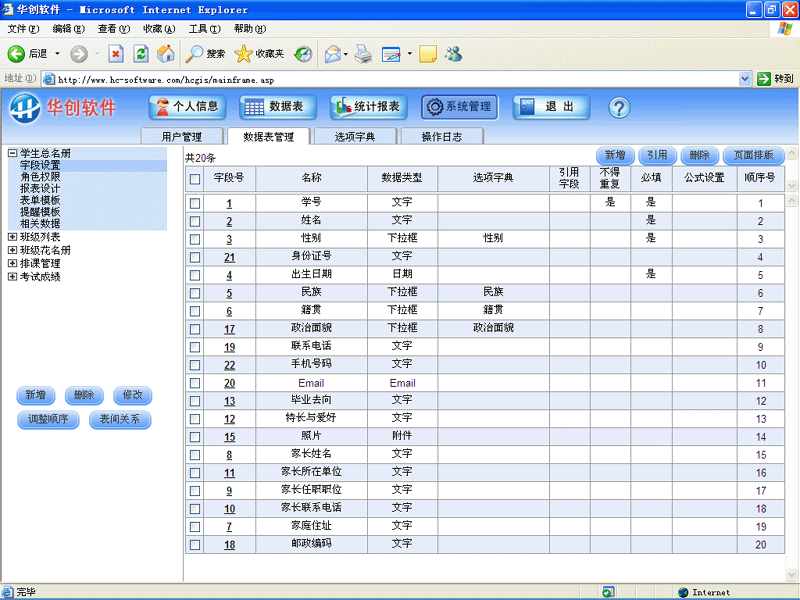Expand the 班级列表 tree node
800x600 pixels.
[x=12, y=237]
